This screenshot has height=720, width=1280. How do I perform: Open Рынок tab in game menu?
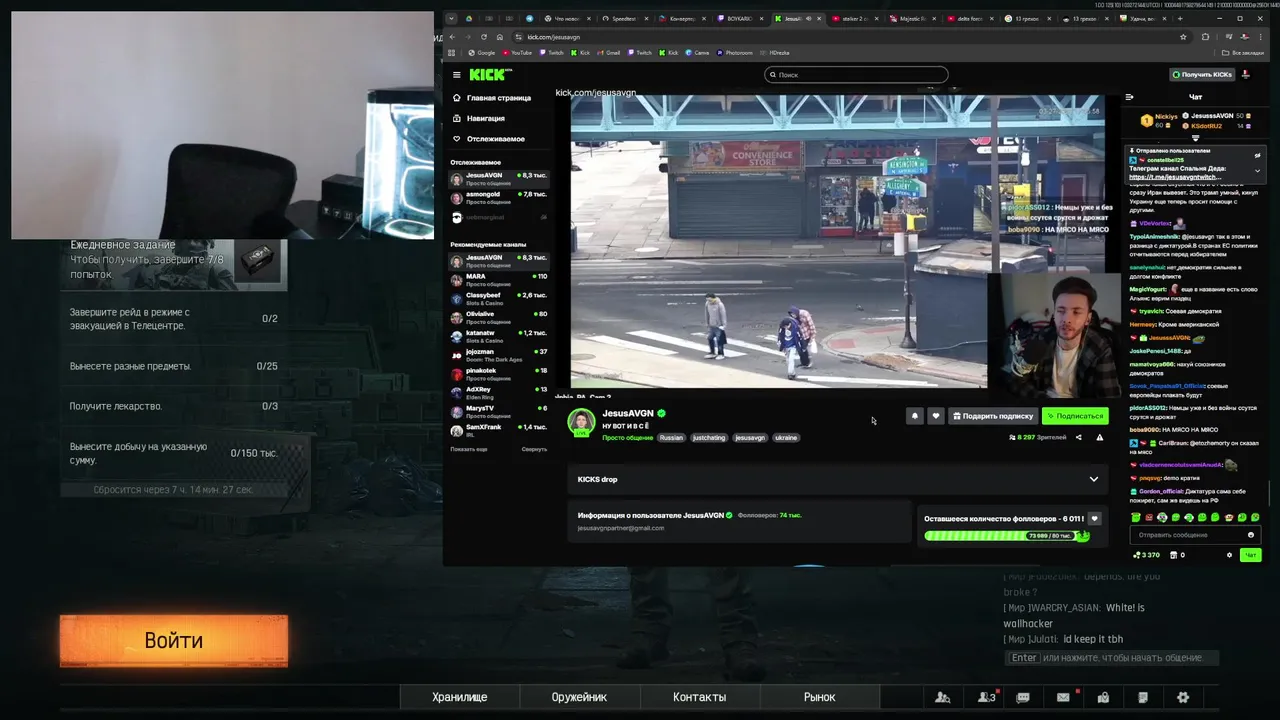(819, 697)
